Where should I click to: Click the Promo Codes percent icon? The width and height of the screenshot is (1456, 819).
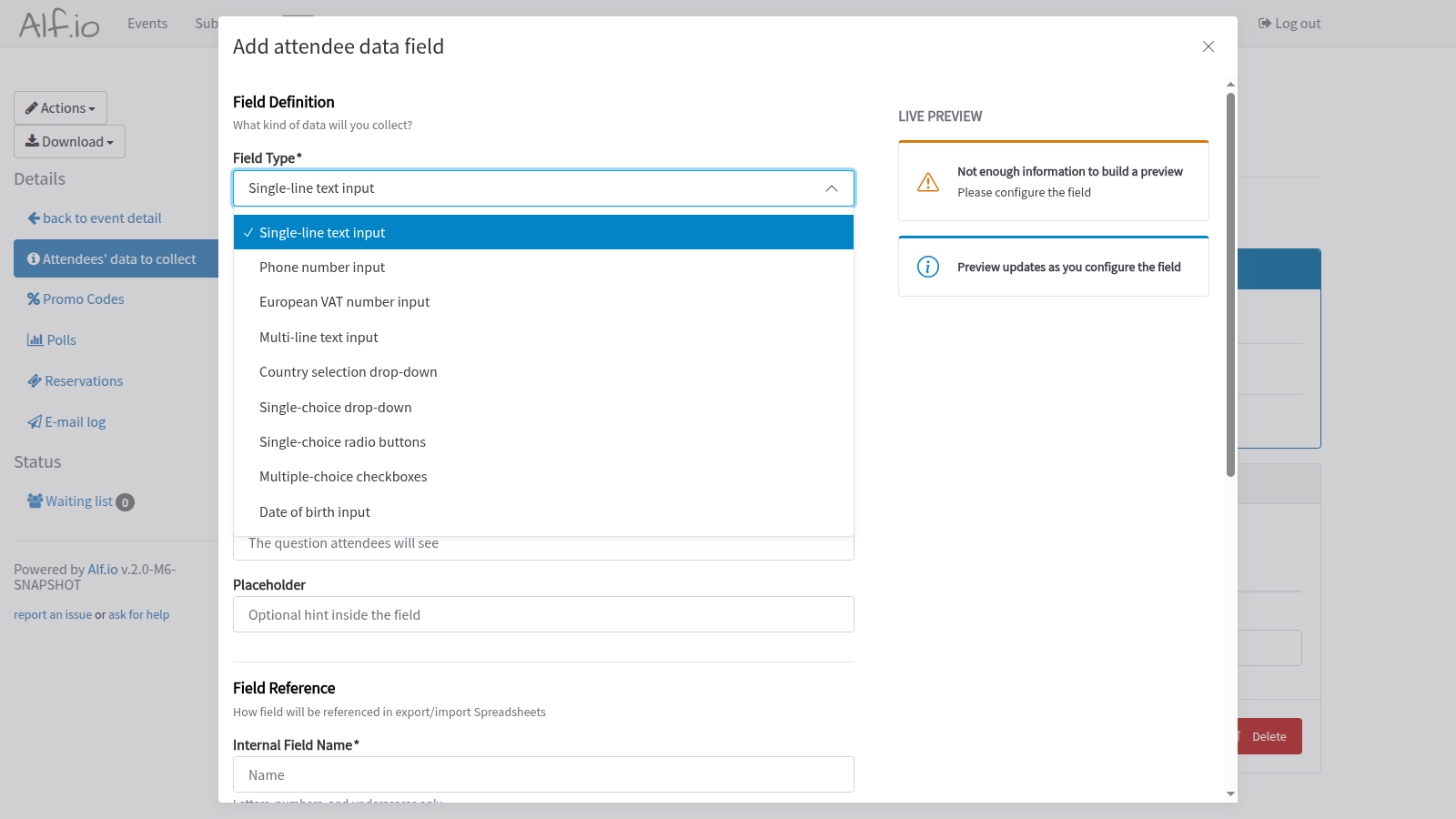[34, 299]
